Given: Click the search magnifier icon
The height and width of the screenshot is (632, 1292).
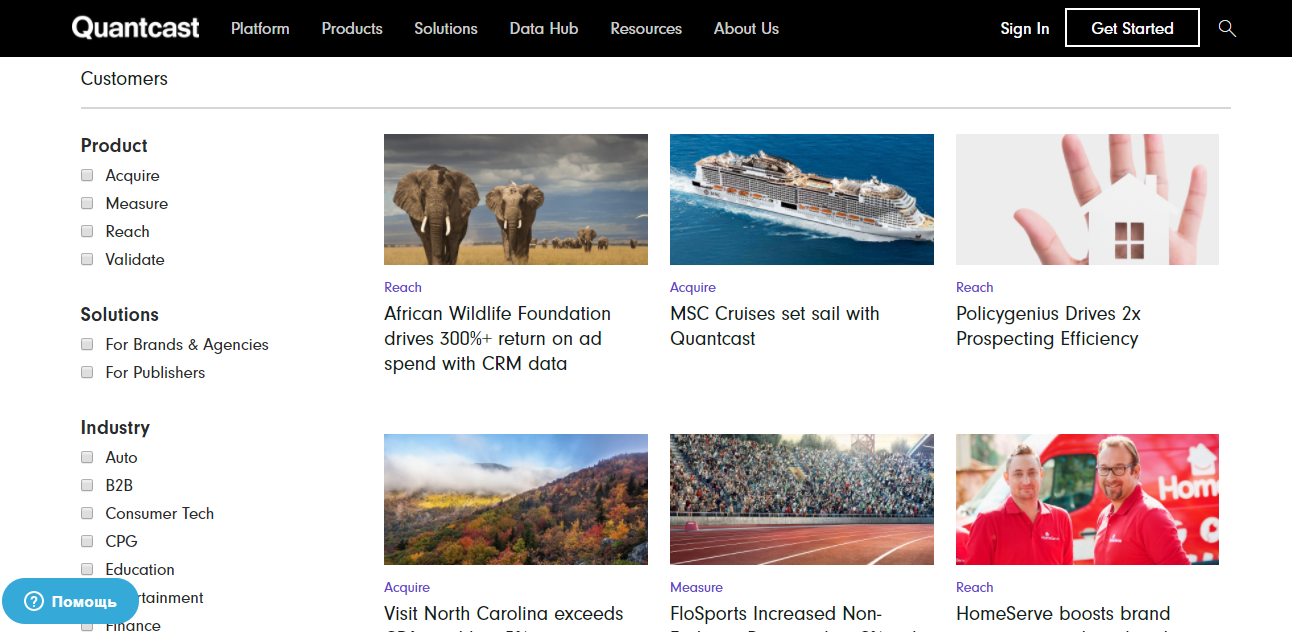Looking at the screenshot, I should 1227,28.
